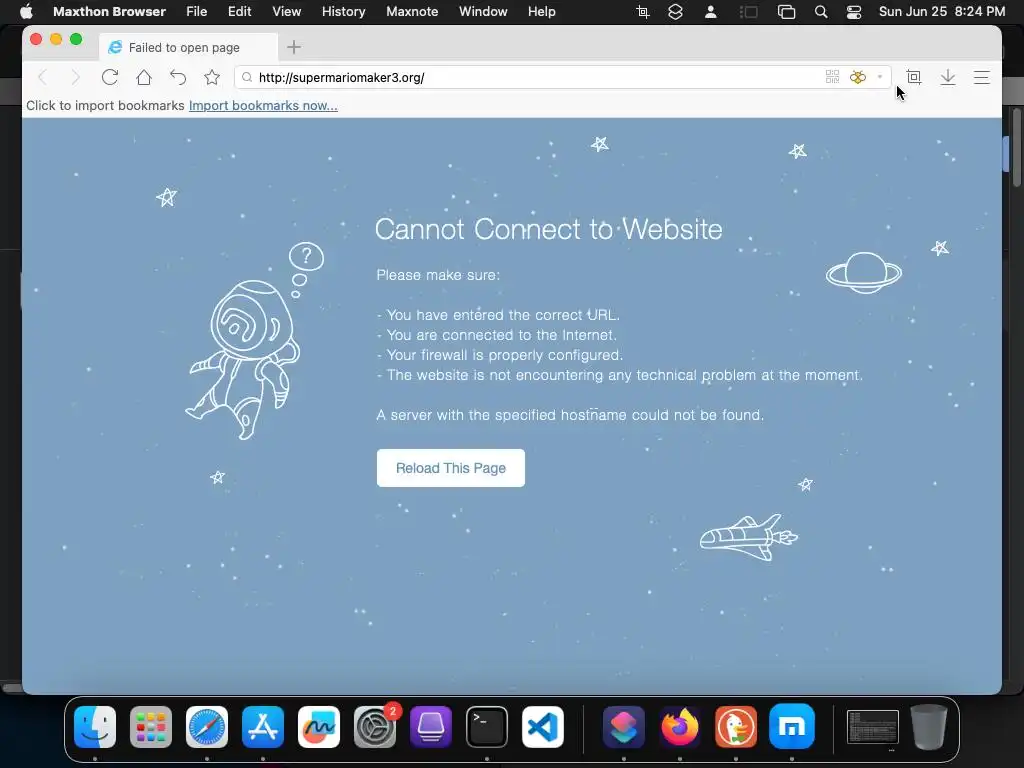Open Shortcuts app from the dock
Viewport: 1024px width, 768px height.
pos(624,727)
